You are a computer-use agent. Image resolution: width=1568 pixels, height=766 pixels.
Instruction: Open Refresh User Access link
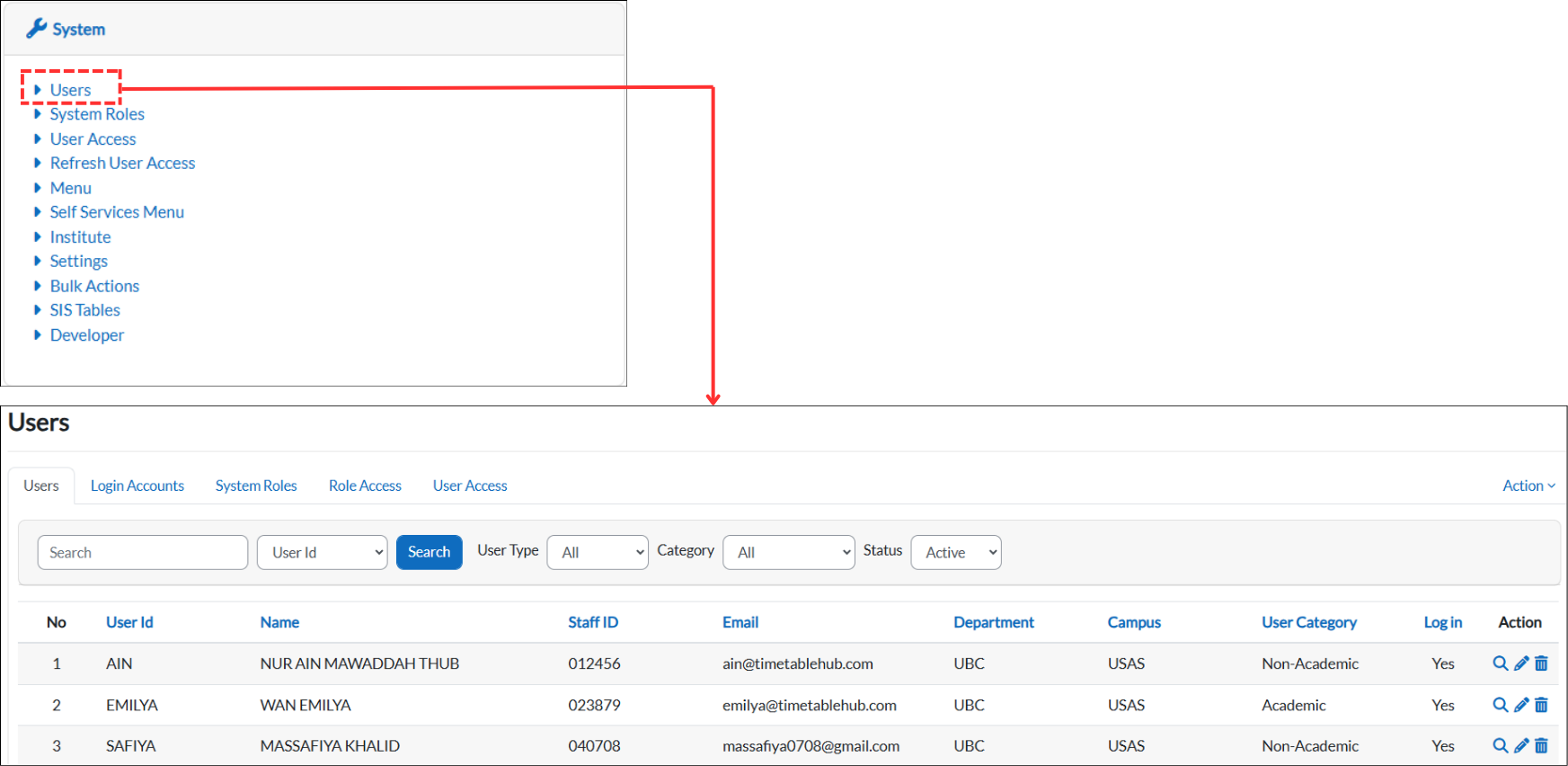click(123, 163)
